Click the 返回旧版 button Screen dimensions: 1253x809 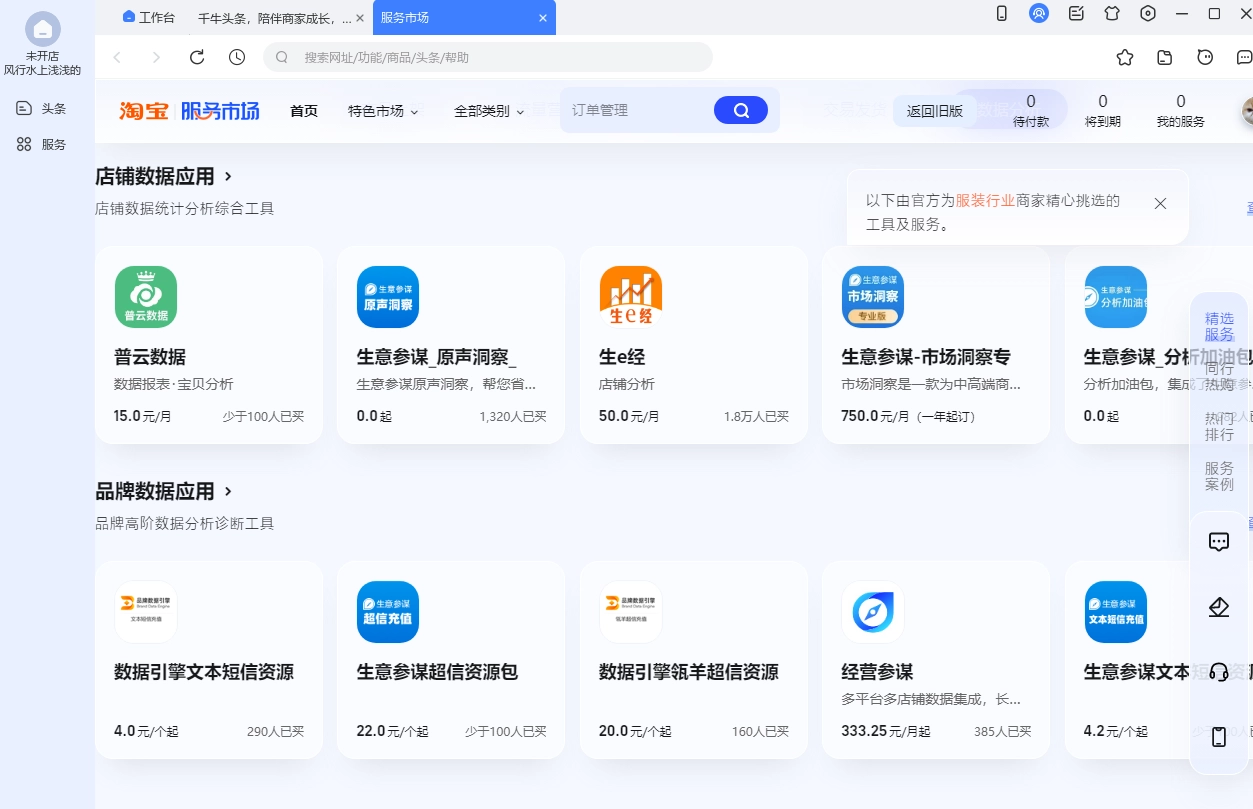pos(933,111)
